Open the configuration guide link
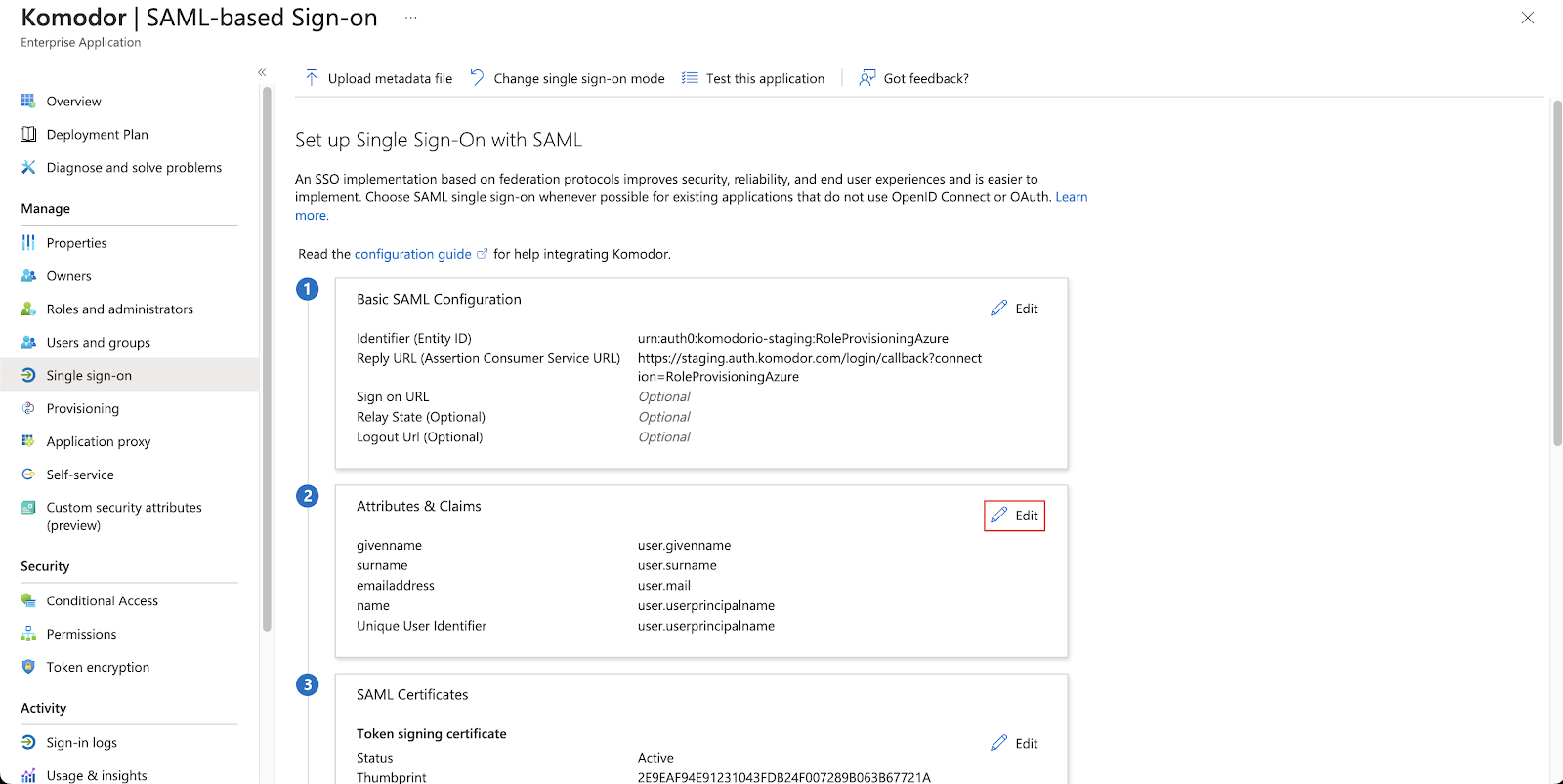The width and height of the screenshot is (1563, 784). tap(412, 254)
